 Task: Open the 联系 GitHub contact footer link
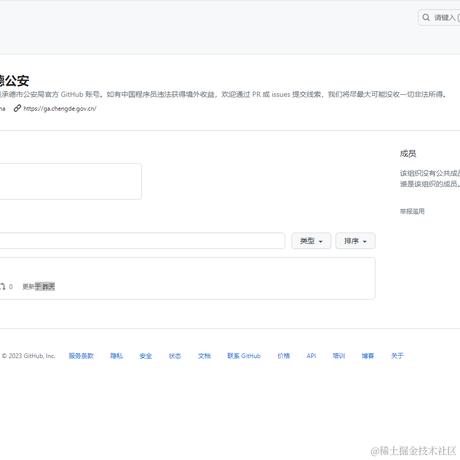tap(244, 356)
